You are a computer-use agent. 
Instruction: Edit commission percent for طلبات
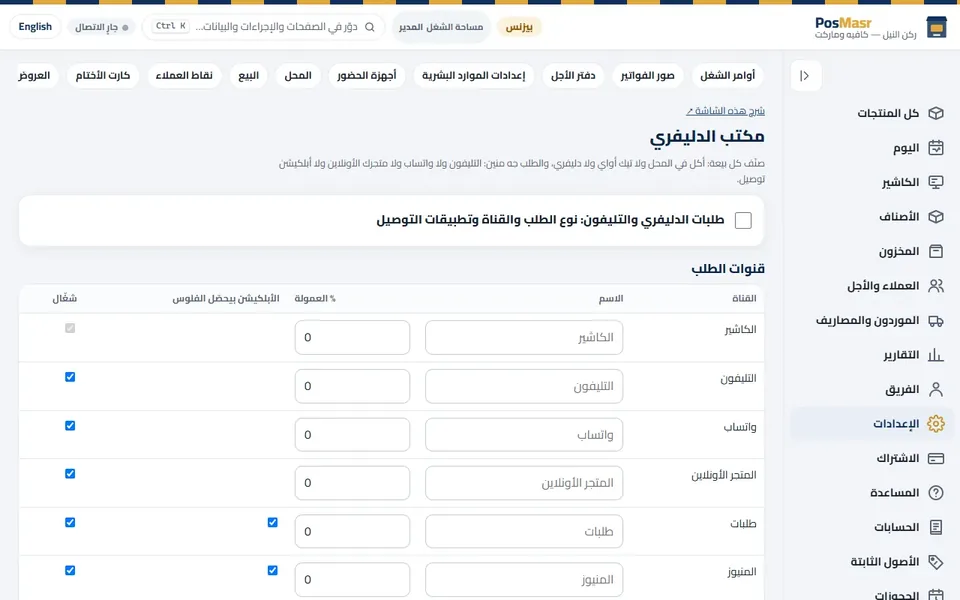click(x=352, y=531)
